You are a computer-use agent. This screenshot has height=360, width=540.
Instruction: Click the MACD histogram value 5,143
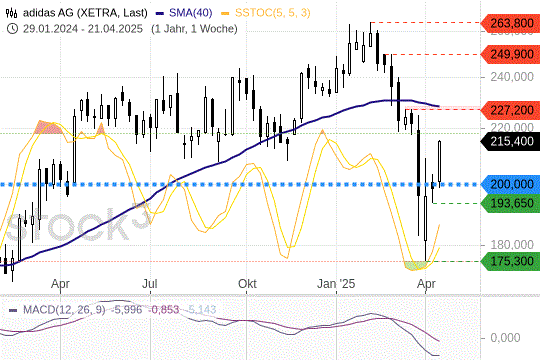[x=202, y=309]
